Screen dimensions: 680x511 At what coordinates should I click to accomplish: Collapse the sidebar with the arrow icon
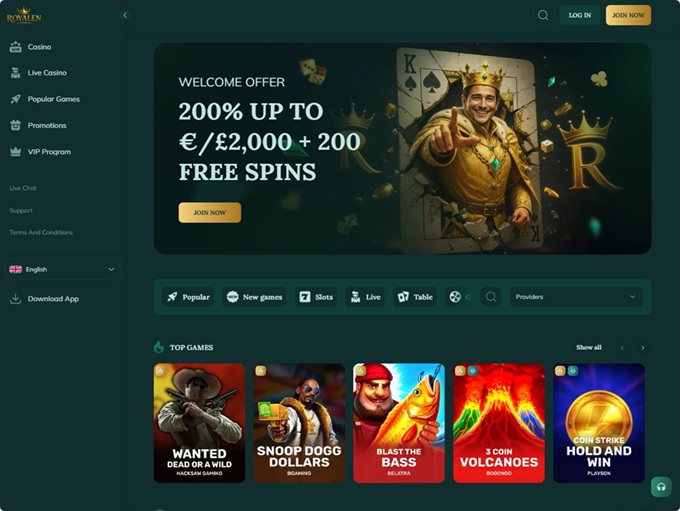(125, 15)
